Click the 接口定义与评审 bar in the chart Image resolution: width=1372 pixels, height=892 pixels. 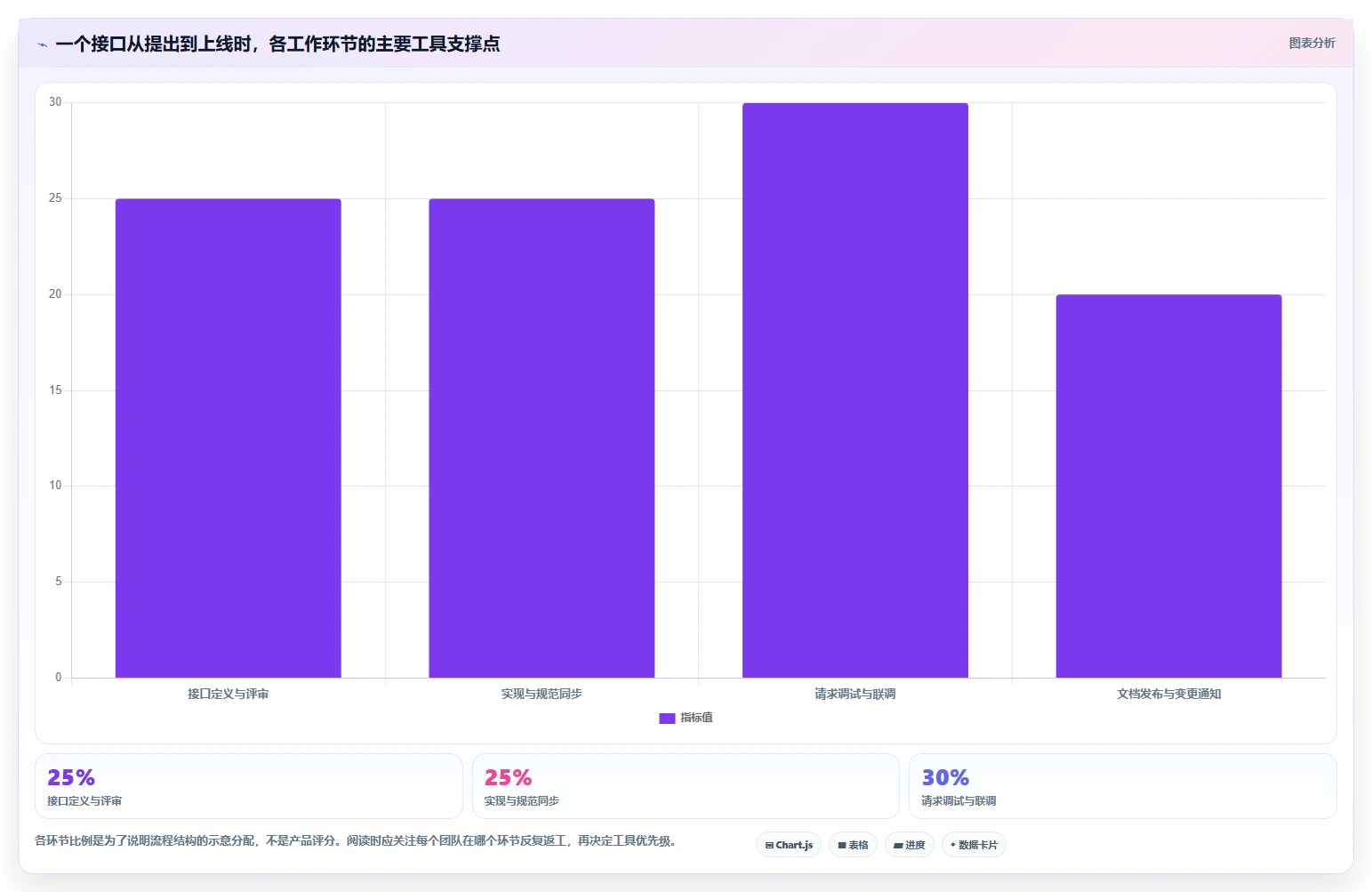point(229,438)
